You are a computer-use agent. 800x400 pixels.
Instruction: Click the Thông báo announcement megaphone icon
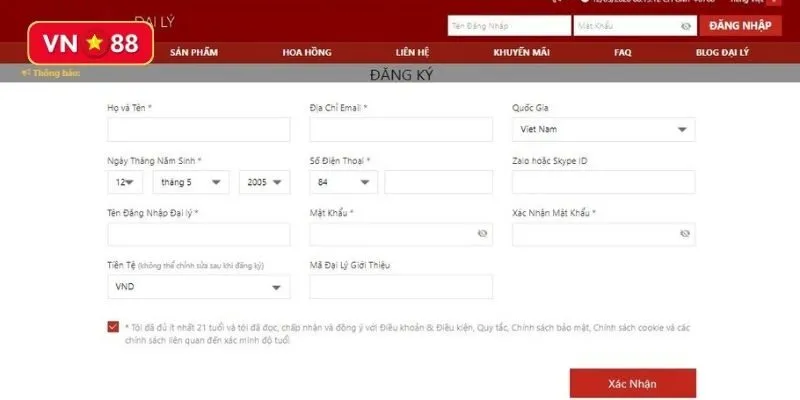26,73
